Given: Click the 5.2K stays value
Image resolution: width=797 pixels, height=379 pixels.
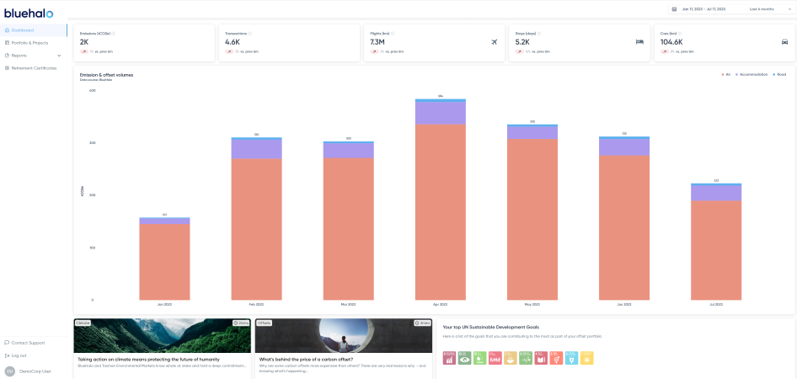Looking at the screenshot, I should tap(523, 42).
